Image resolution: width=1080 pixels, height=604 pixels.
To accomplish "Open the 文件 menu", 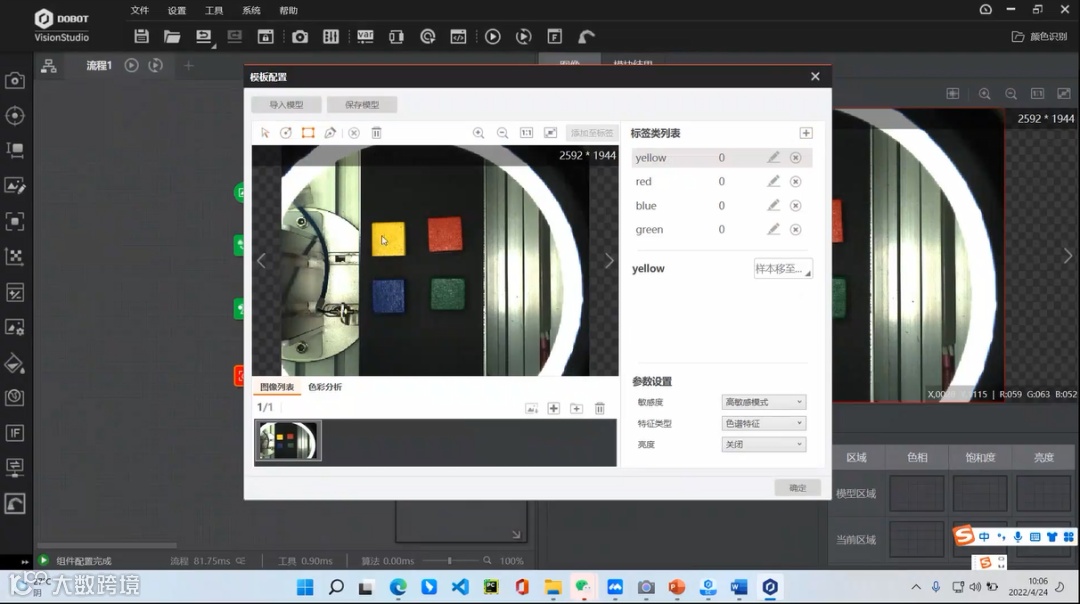I will [x=140, y=10].
